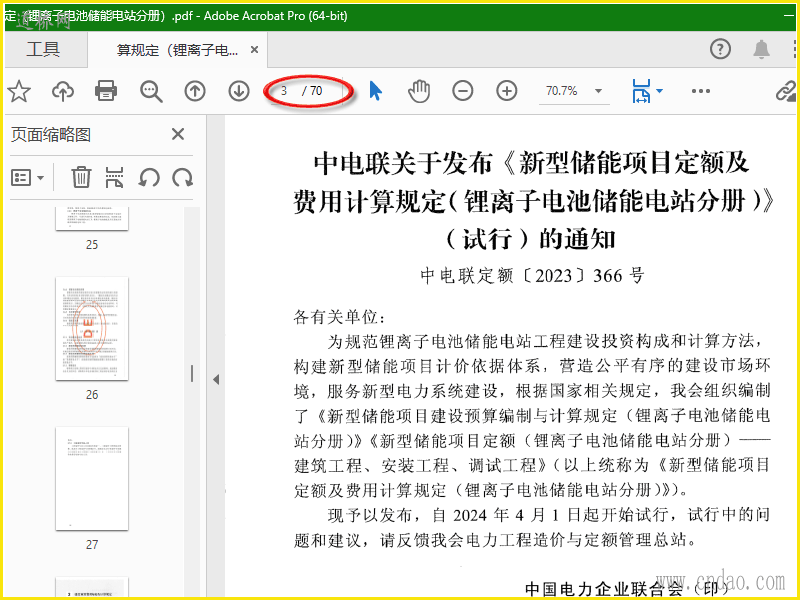Click the page number field showing 3
Screen dimensions: 800x600
coord(284,91)
